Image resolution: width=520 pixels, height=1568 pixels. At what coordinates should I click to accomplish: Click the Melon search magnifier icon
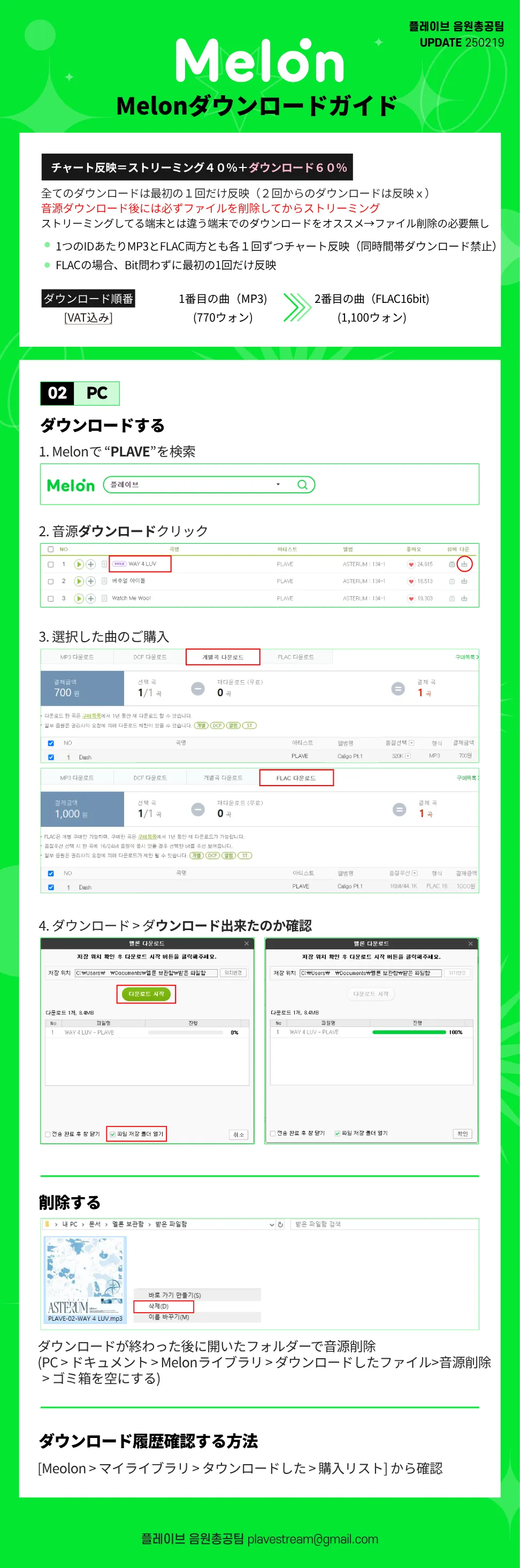pyautogui.click(x=302, y=484)
